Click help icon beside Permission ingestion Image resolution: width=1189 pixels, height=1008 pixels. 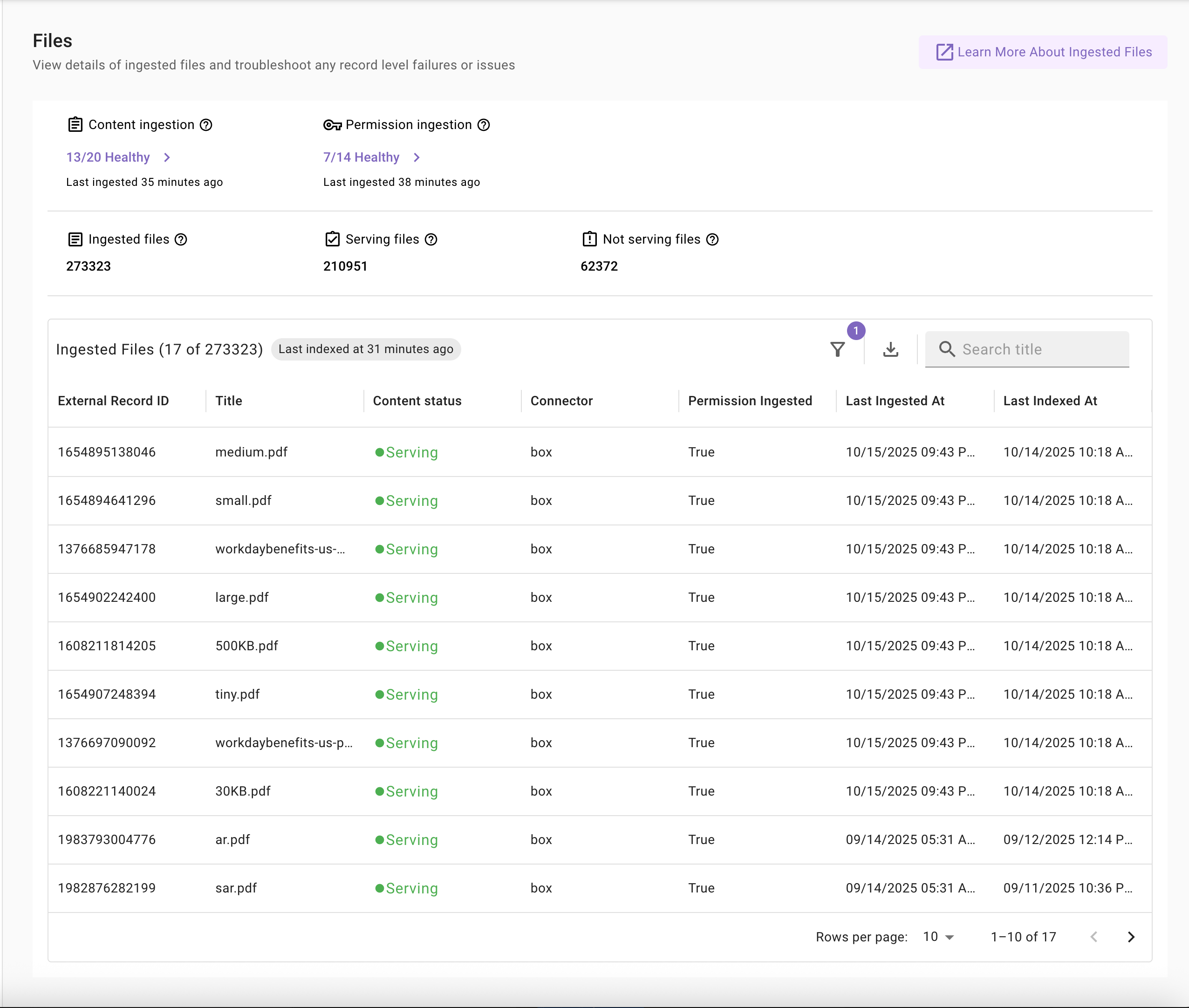(484, 124)
